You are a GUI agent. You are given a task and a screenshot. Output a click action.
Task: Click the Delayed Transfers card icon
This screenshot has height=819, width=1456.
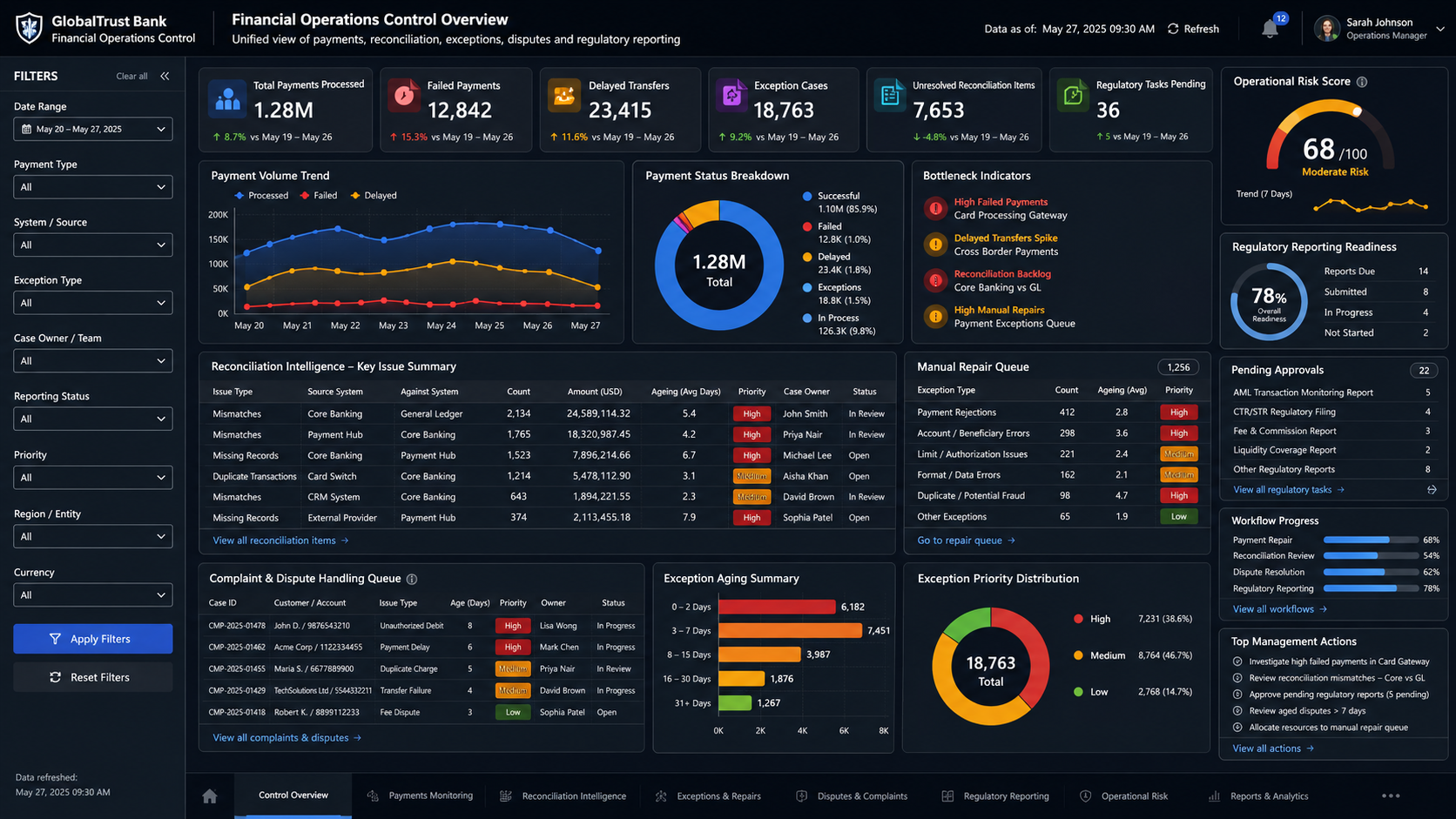tap(564, 95)
